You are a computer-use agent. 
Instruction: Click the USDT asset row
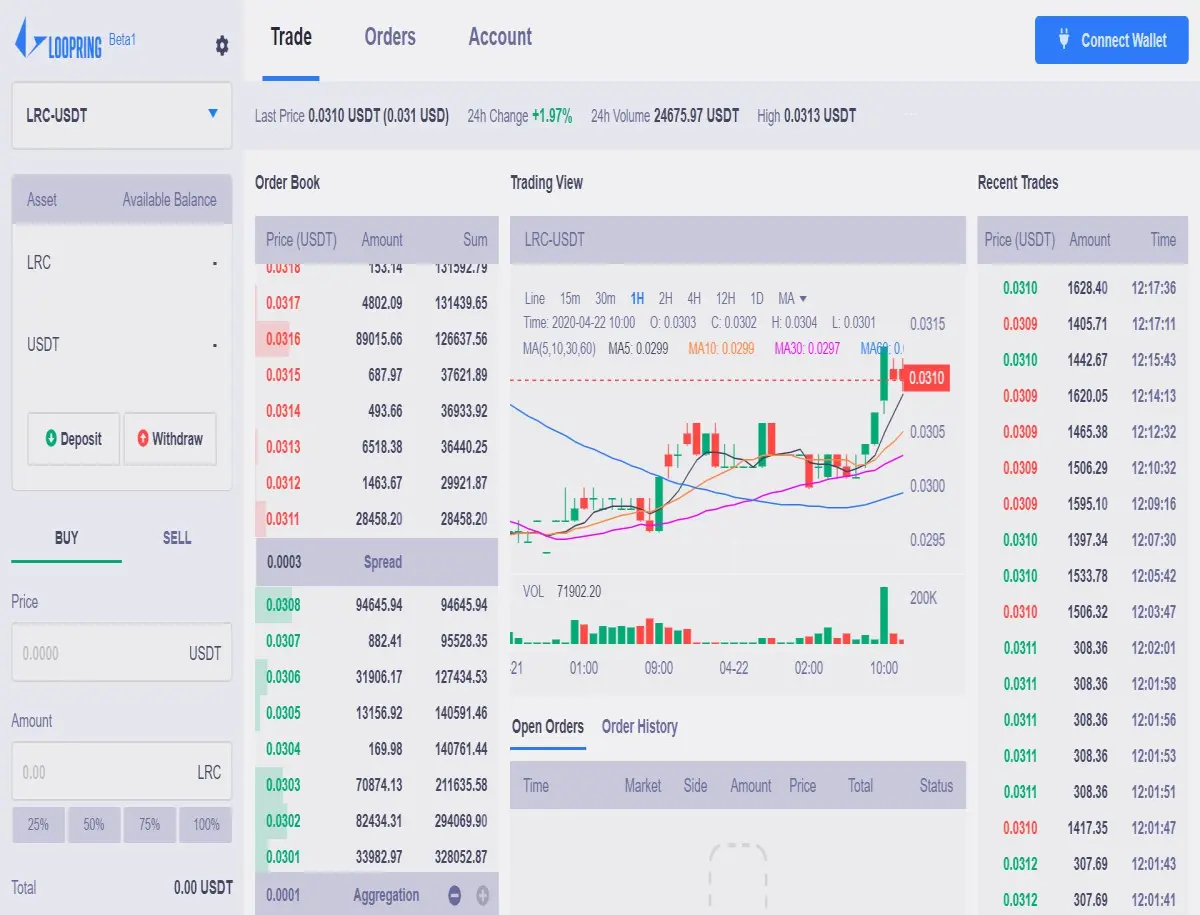[x=121, y=345]
